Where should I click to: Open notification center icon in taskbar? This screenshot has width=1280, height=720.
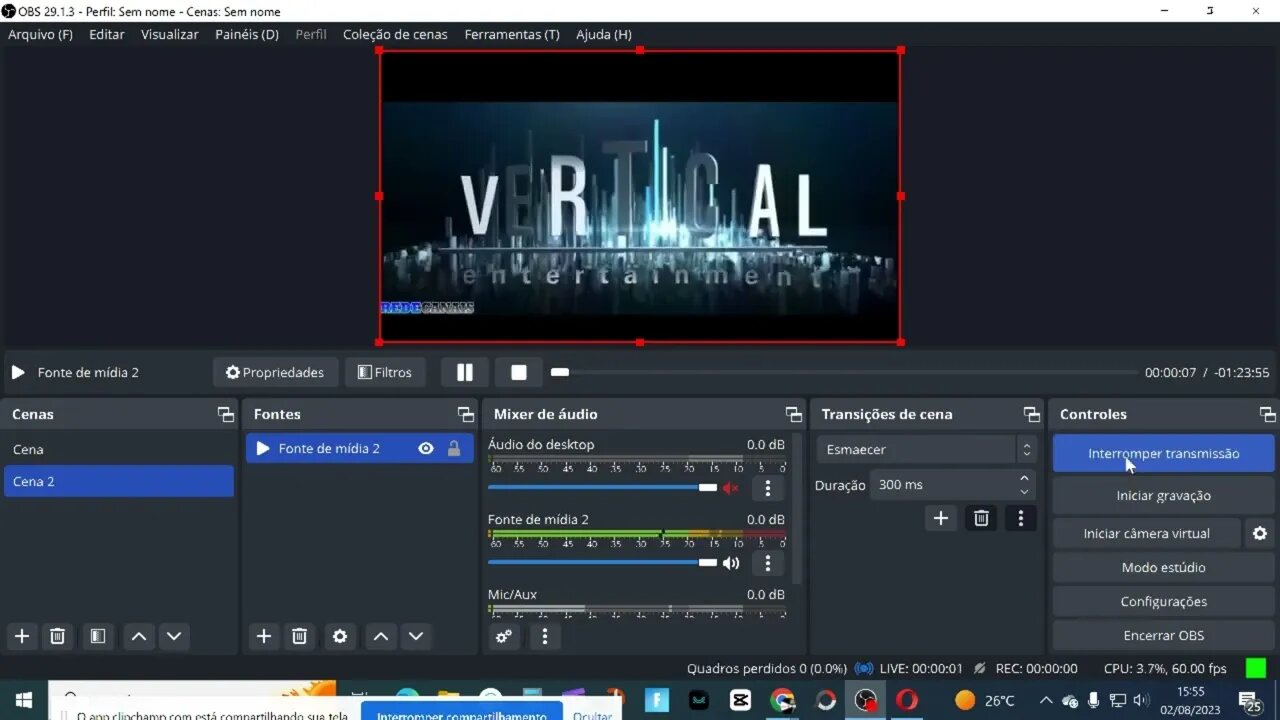point(1250,701)
